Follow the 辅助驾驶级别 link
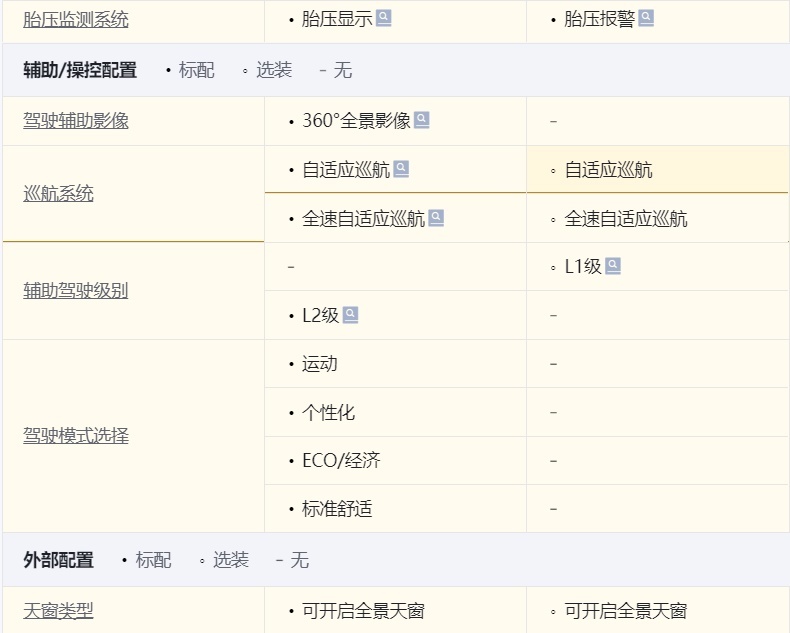The height and width of the screenshot is (633, 790). coord(76,291)
